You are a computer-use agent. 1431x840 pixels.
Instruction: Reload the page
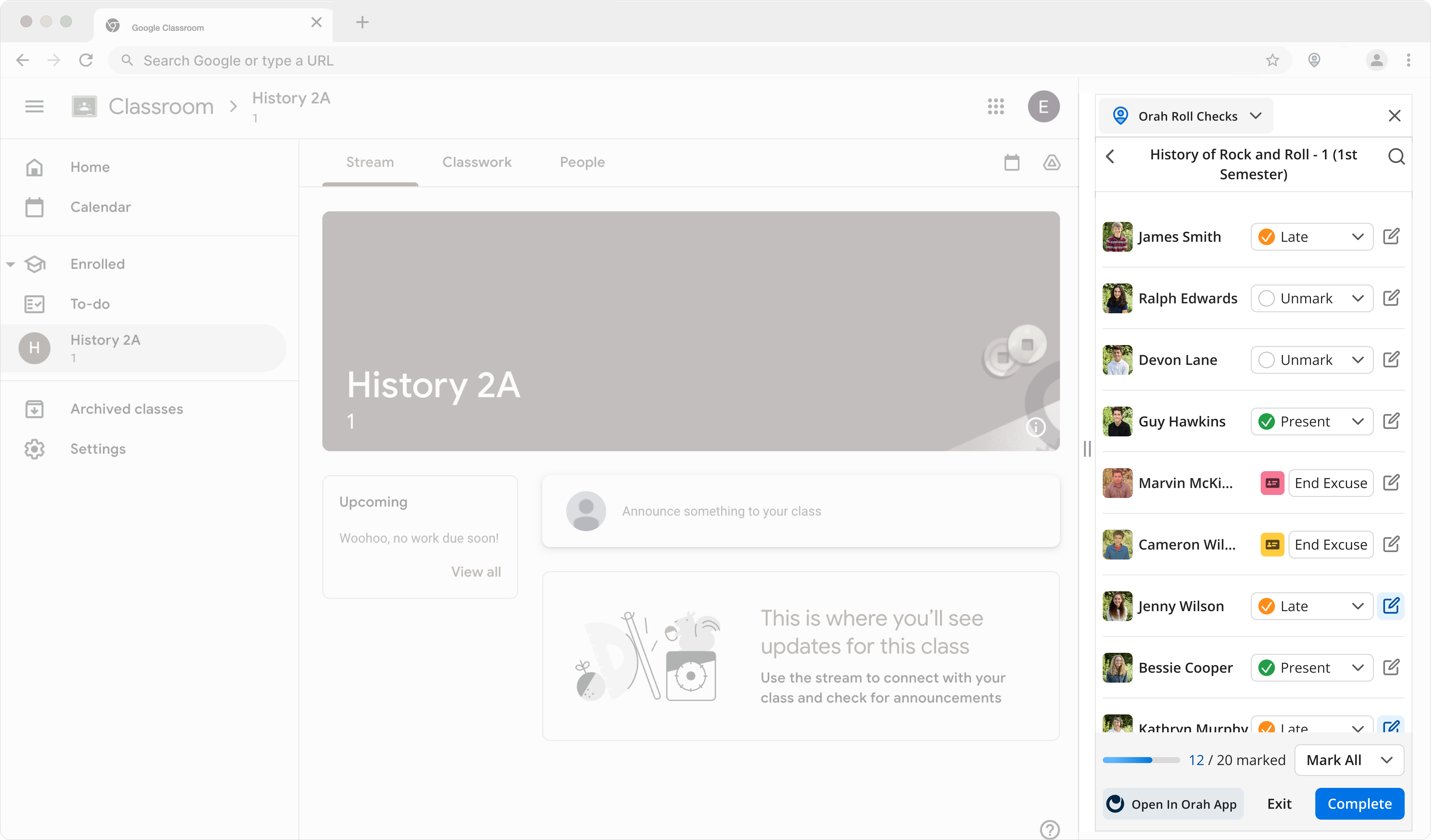point(86,60)
